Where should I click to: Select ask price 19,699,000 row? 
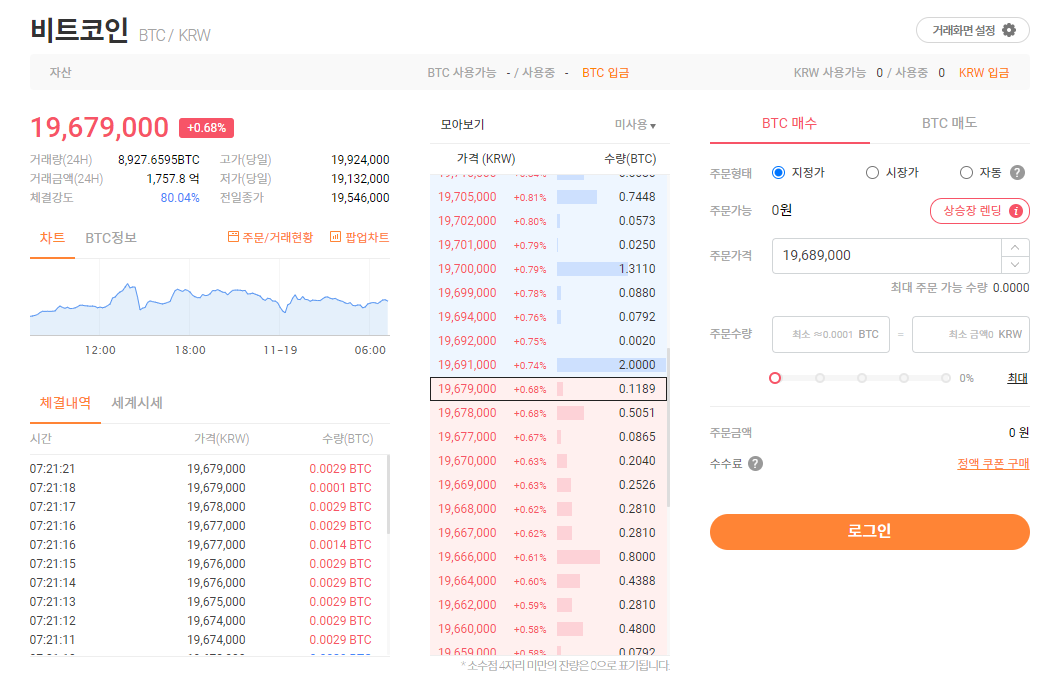548,293
